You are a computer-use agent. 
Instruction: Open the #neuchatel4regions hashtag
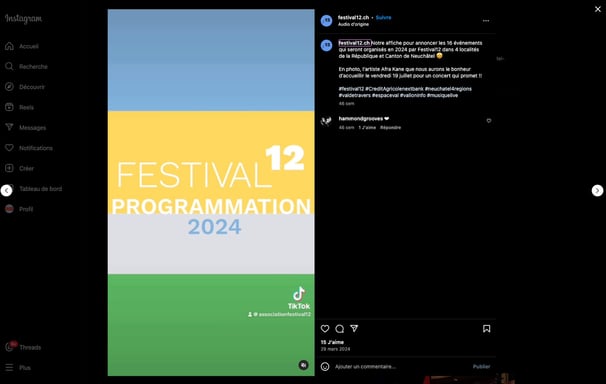(448, 89)
